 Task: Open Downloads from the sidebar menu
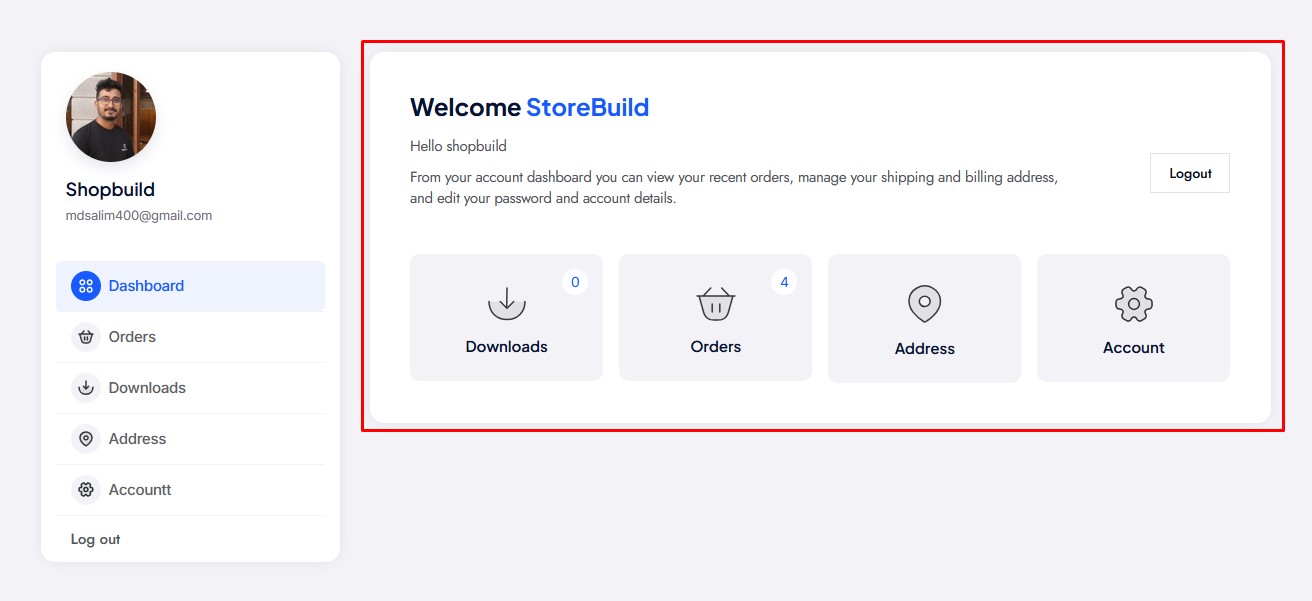pos(190,388)
